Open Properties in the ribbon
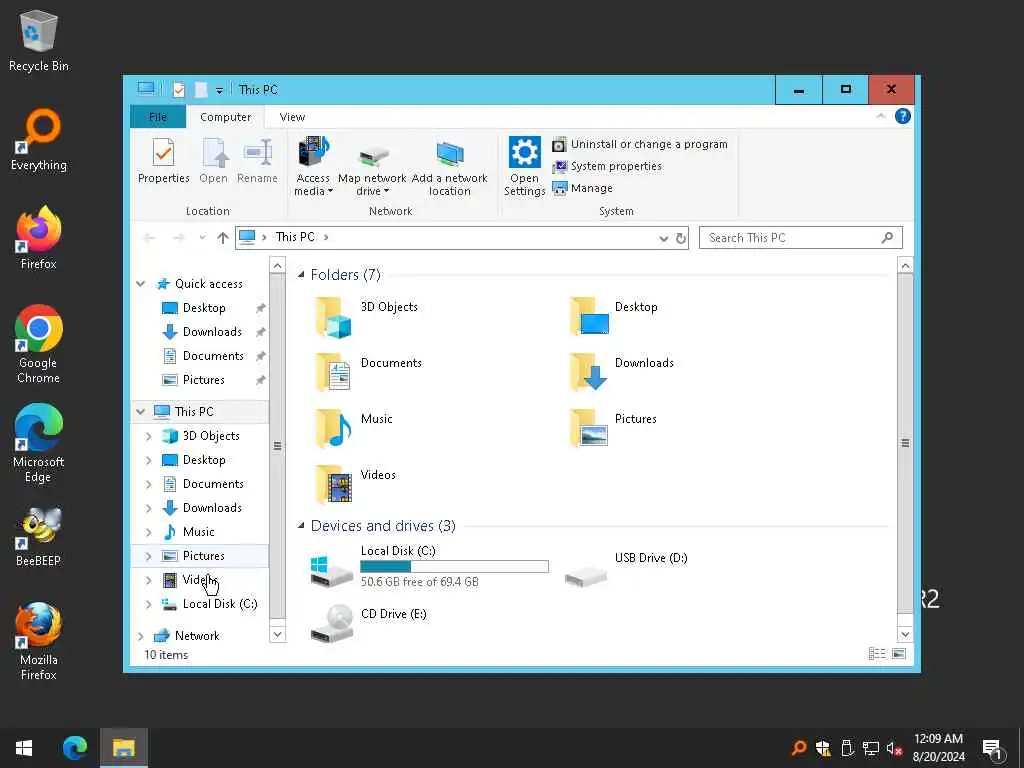This screenshot has height=768, width=1024. [x=163, y=161]
